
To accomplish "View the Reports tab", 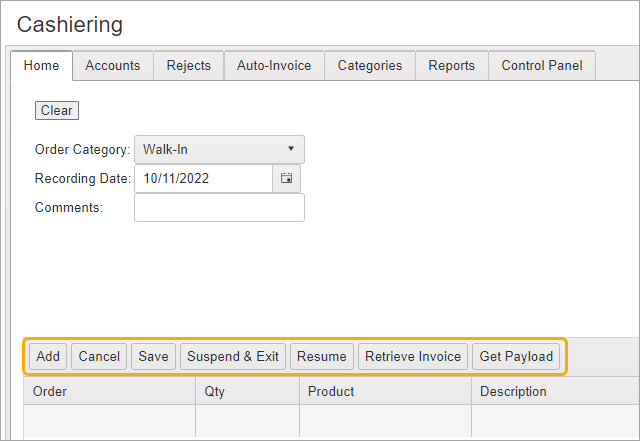I will tap(451, 65).
